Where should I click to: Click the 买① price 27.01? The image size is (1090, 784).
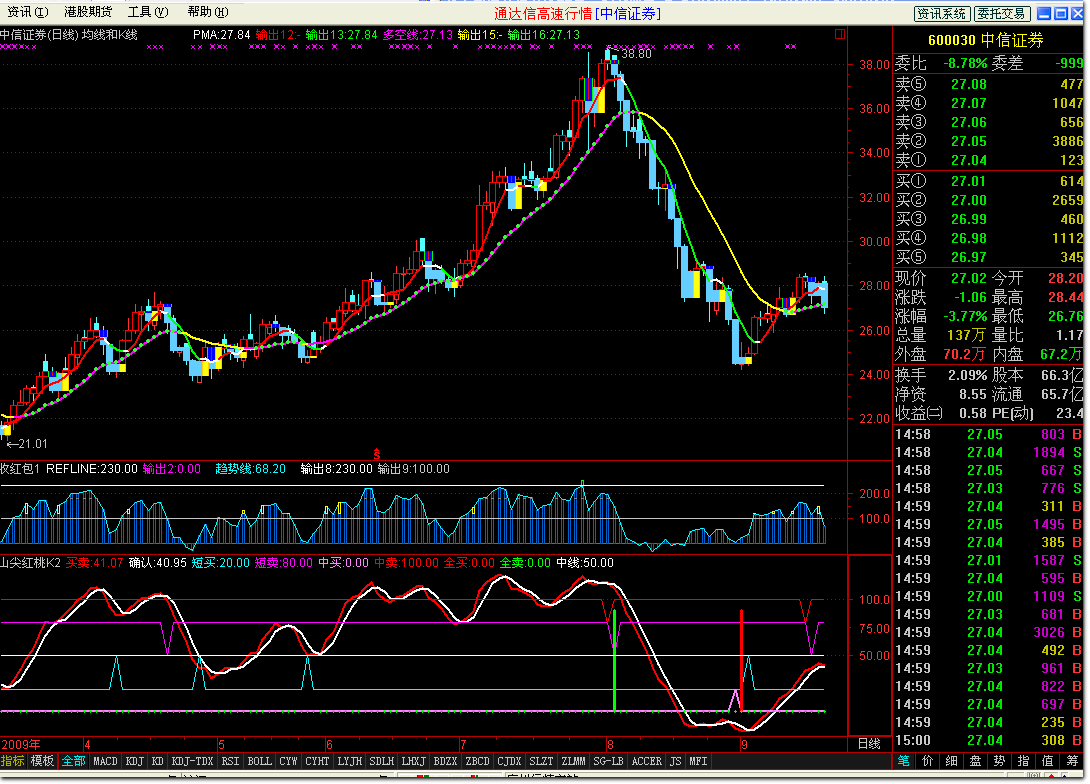point(969,181)
